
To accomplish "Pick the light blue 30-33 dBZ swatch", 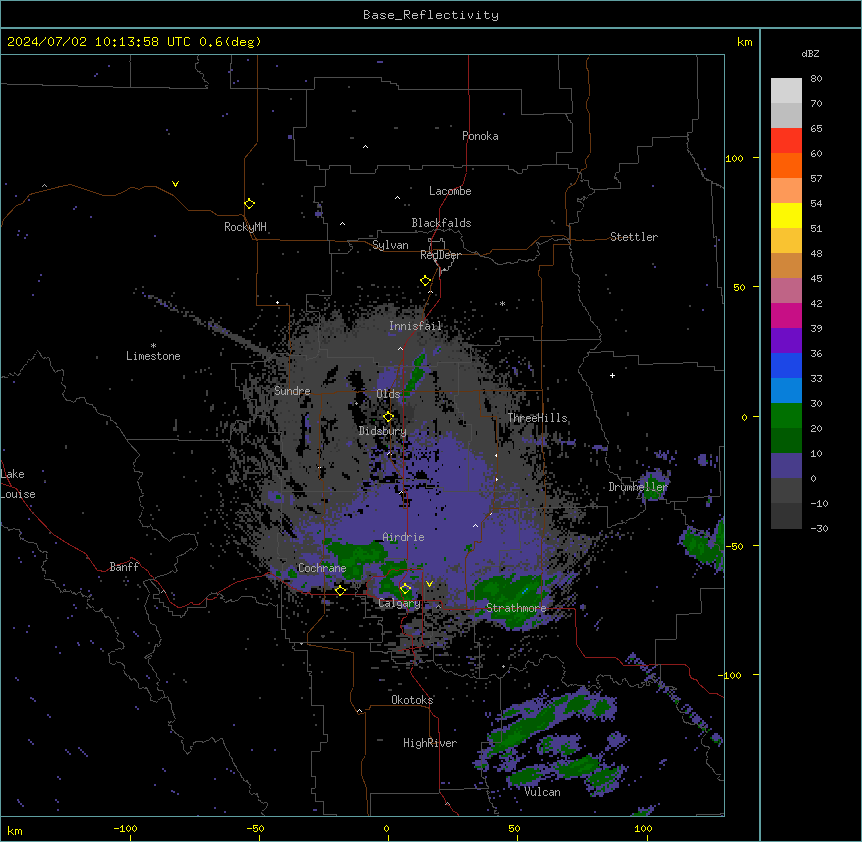I will 786,391.
